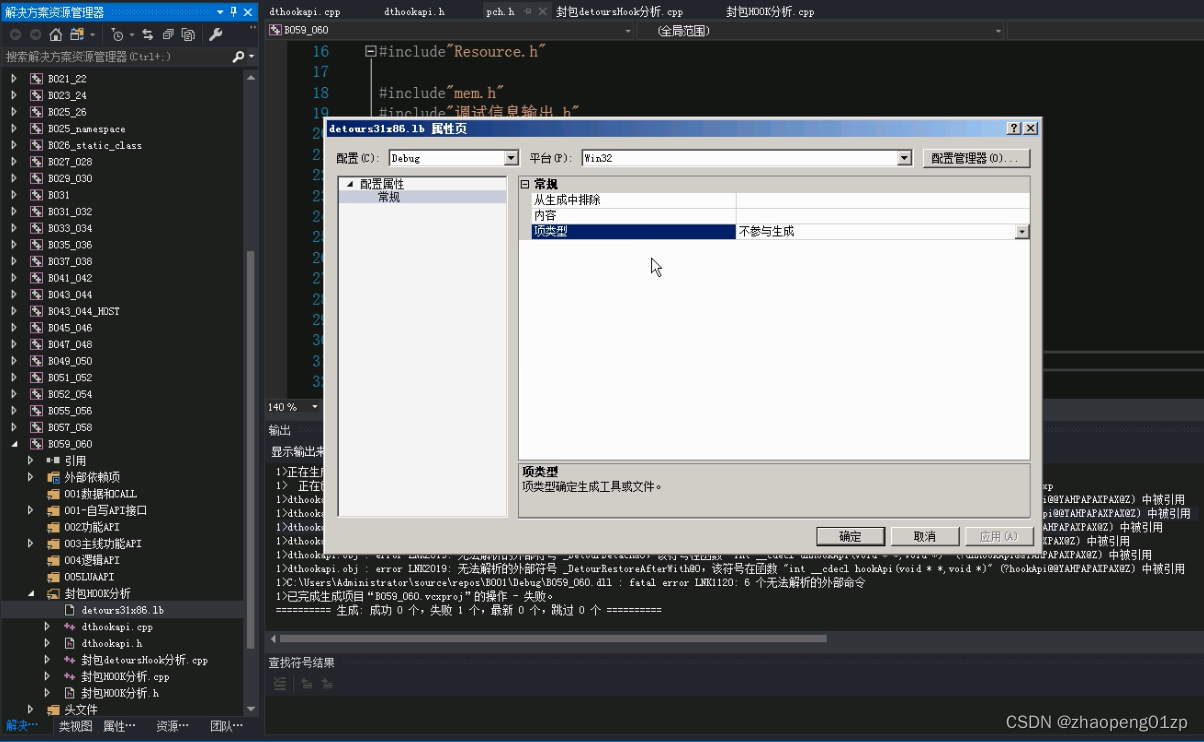This screenshot has height=742, width=1204.
Task: Click the pending changes filter clock icon
Action: (x=118, y=35)
